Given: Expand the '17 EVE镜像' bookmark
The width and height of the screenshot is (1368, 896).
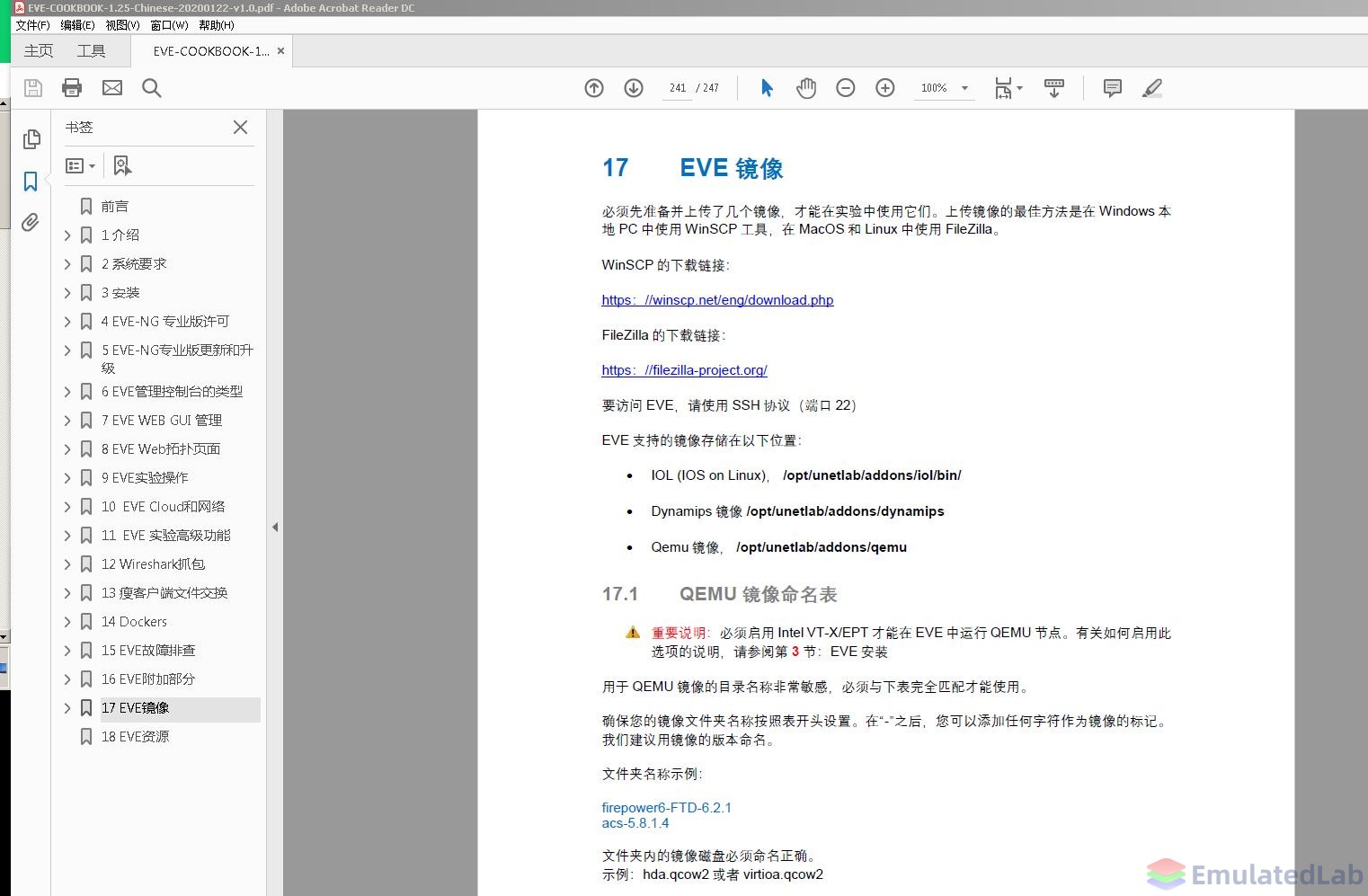Looking at the screenshot, I should click(x=67, y=708).
